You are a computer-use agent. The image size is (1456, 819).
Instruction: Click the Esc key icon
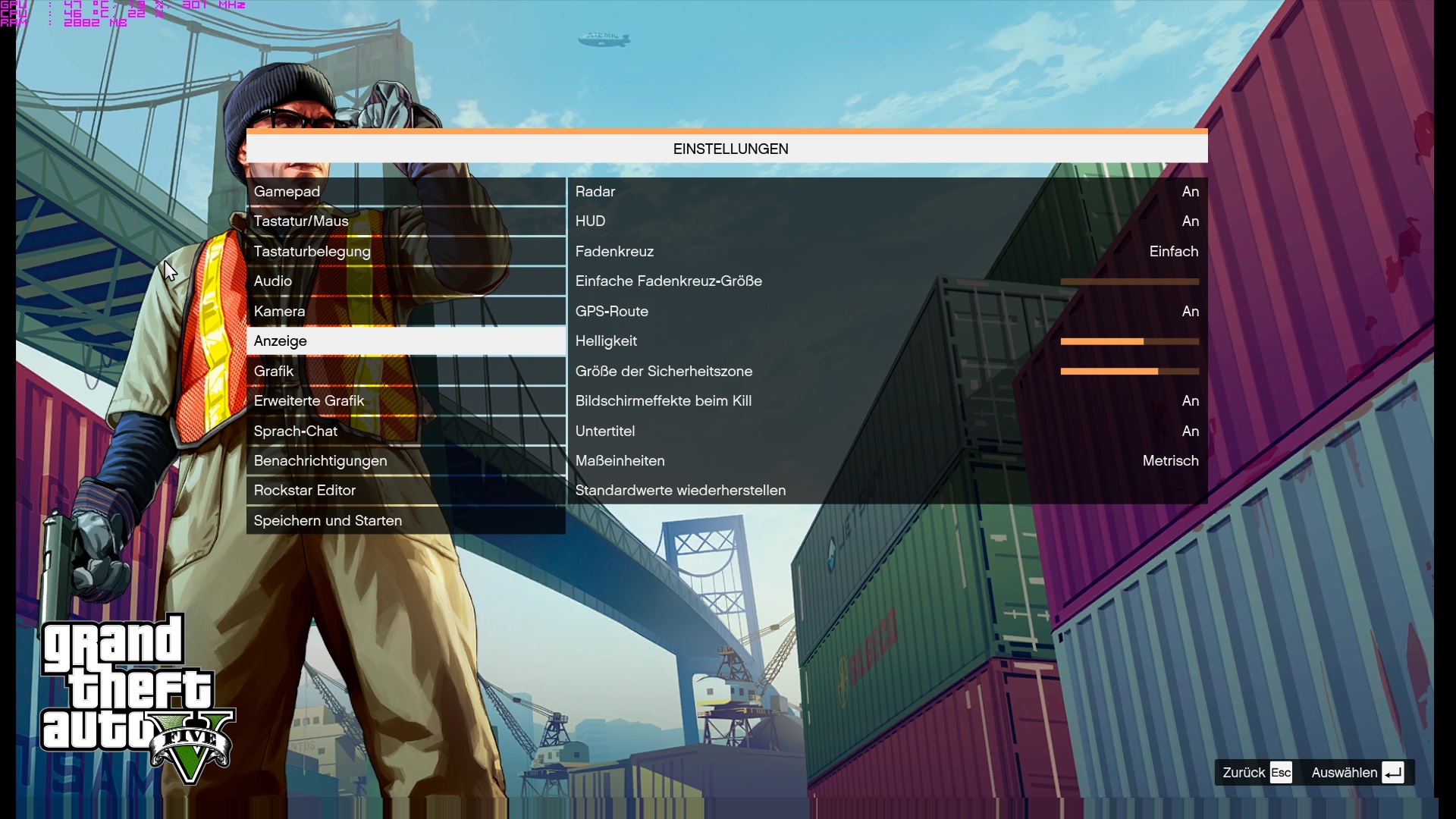click(x=1281, y=772)
